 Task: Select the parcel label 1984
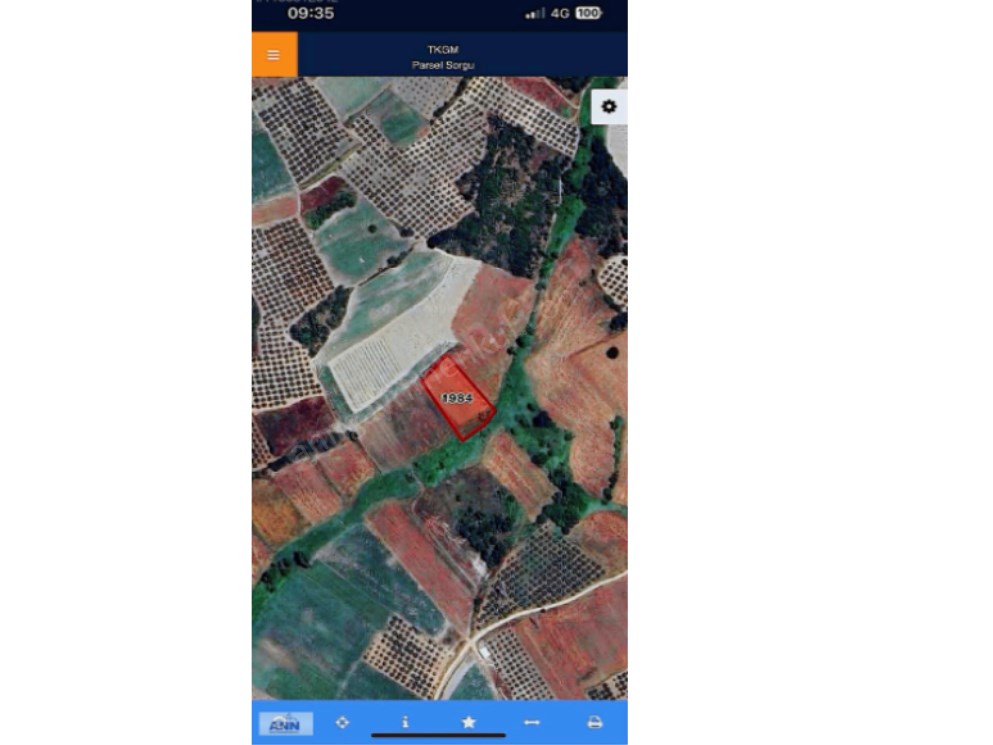(457, 398)
